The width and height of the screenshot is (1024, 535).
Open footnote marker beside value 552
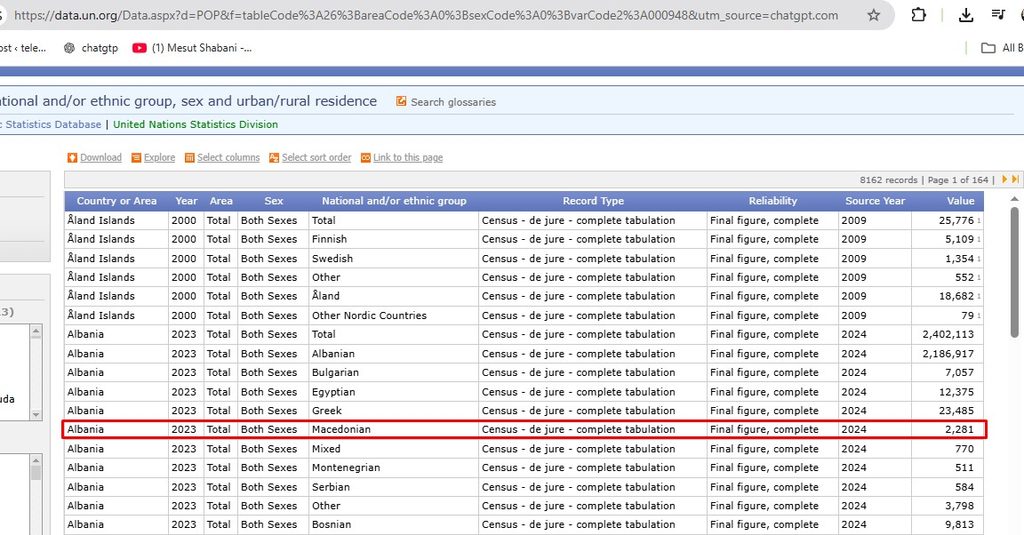(x=979, y=278)
